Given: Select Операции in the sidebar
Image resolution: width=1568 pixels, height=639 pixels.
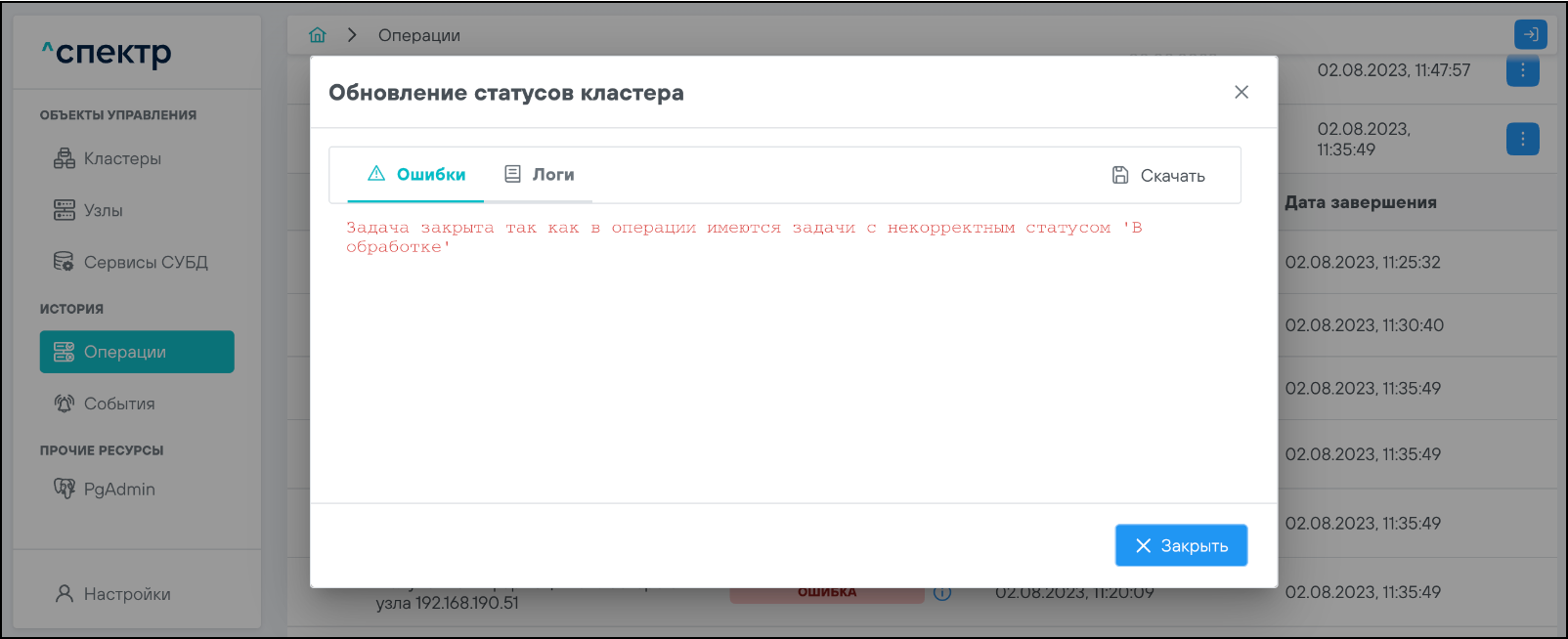Looking at the screenshot, I should click(137, 352).
